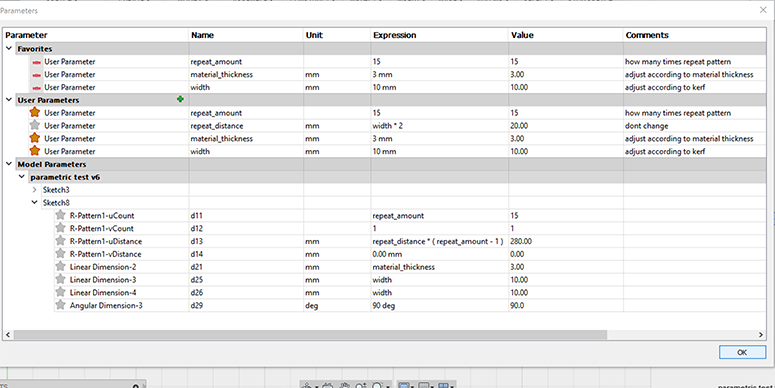Image resolution: width=775 pixels, height=388 pixels.
Task: Edit d14 expression '0.00 mm'
Action: point(439,255)
